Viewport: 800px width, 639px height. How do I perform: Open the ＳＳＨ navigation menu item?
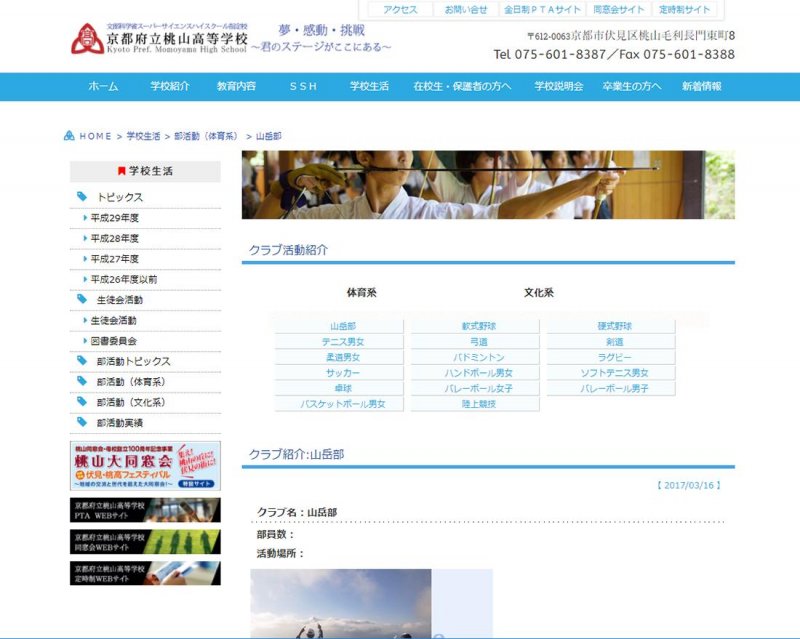click(x=303, y=87)
